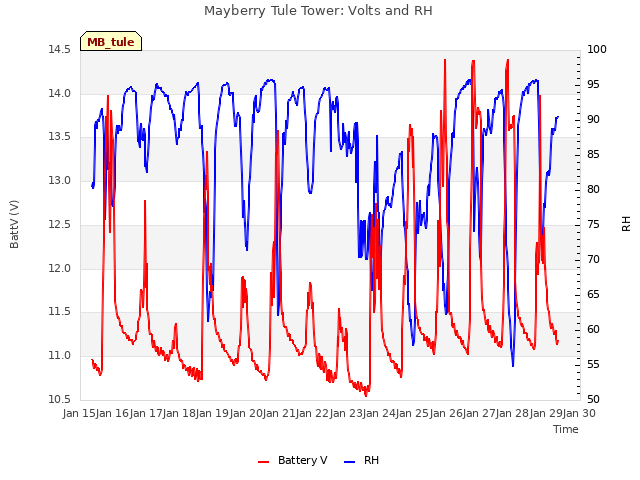Viewport: 640px width, 480px height.
Task: Click the 80 tick label on RH axis
Action: 593,189
